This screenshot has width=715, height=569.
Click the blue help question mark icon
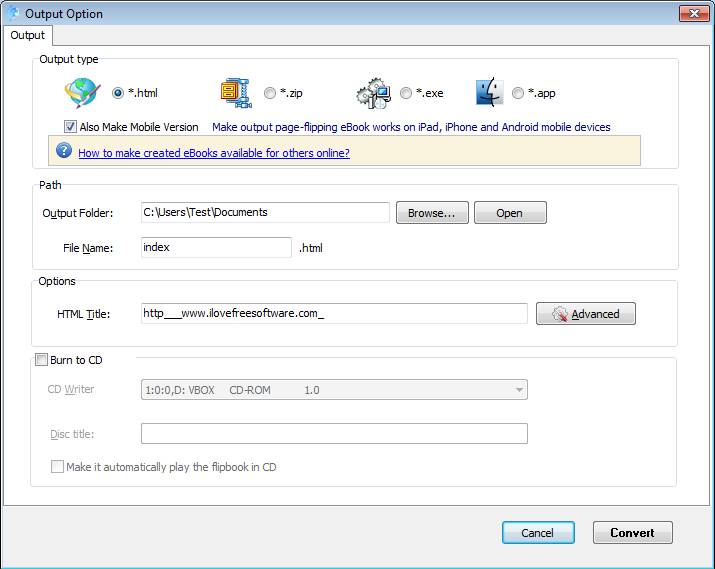(64, 151)
